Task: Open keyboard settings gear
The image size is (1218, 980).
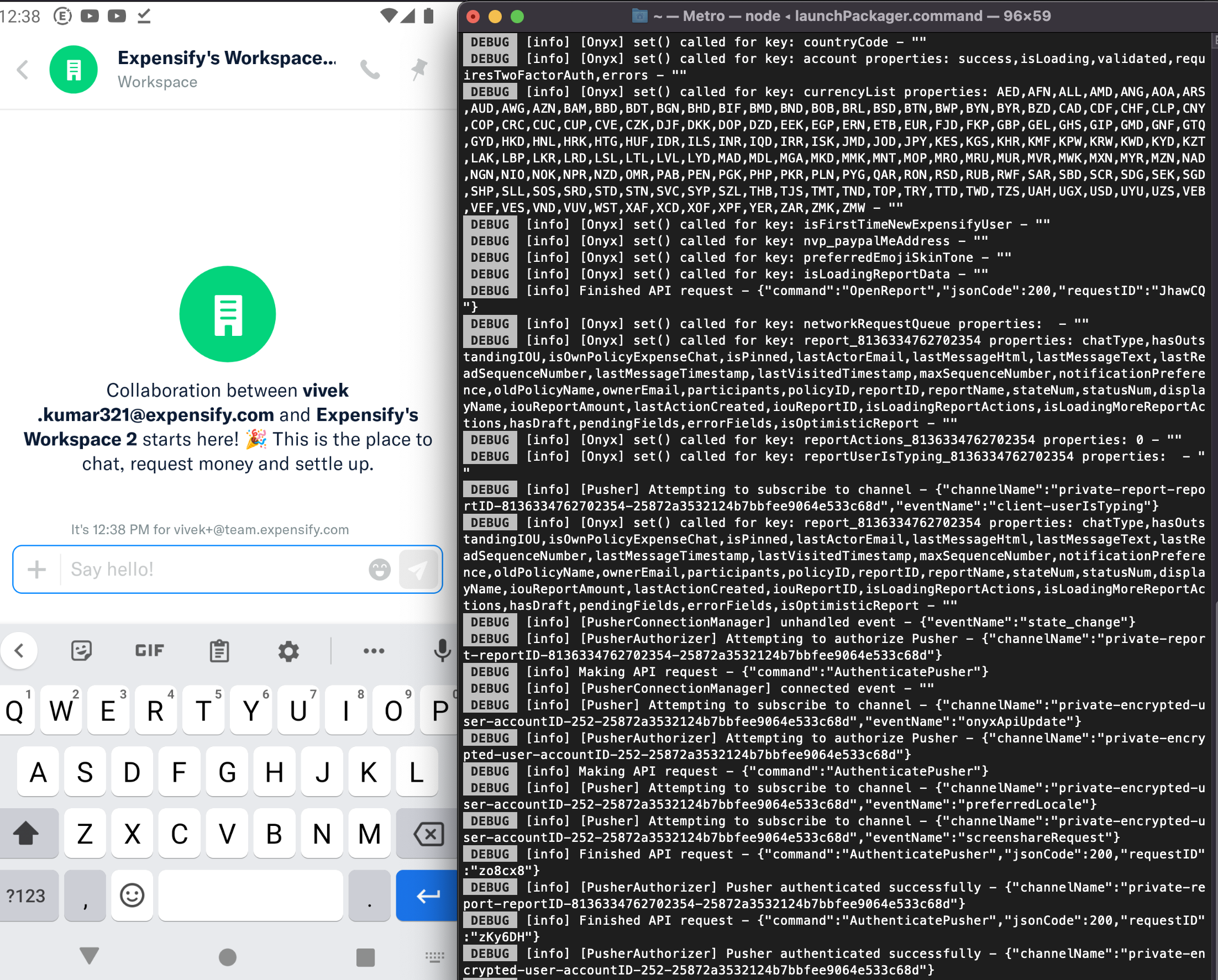Action: pos(288,651)
